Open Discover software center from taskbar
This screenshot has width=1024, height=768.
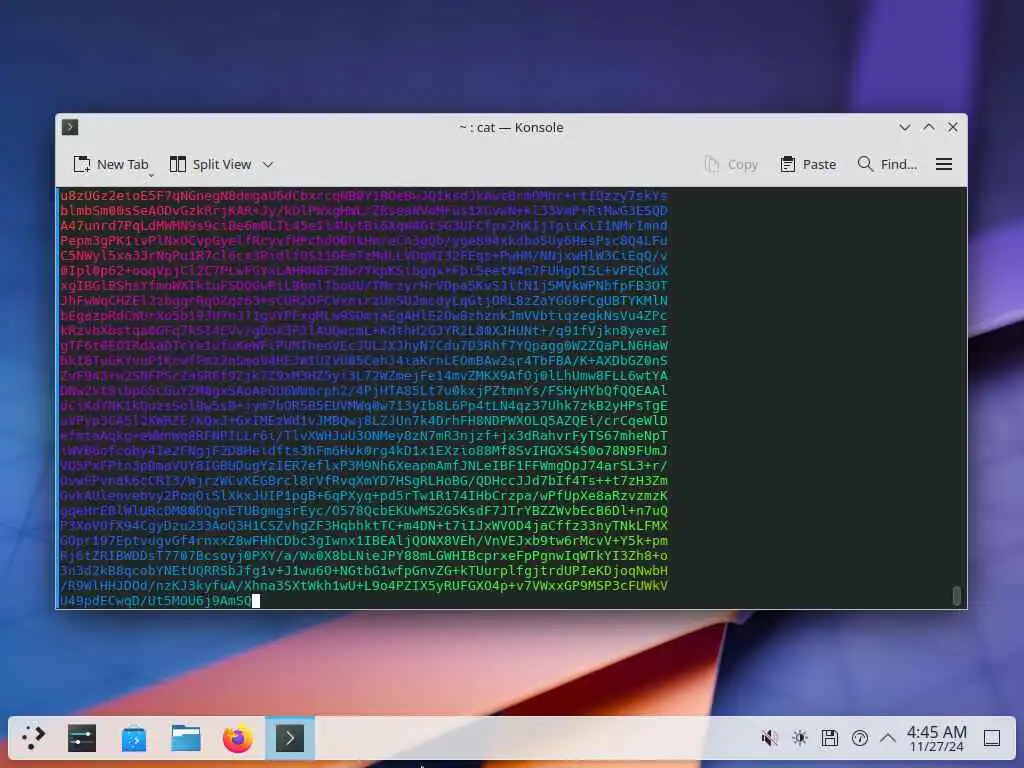(134, 738)
